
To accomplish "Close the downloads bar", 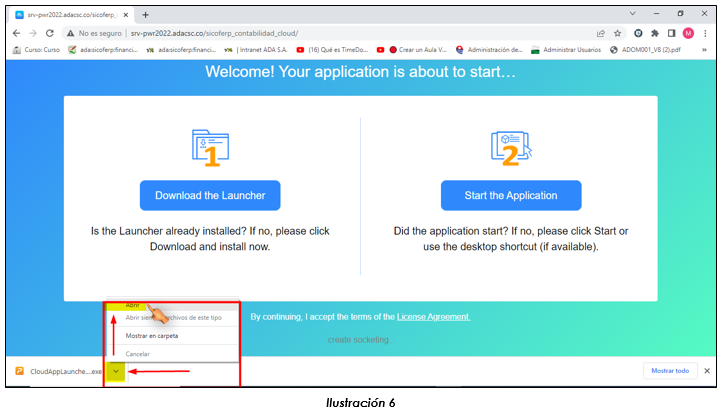I will pyautogui.click(x=706, y=371).
